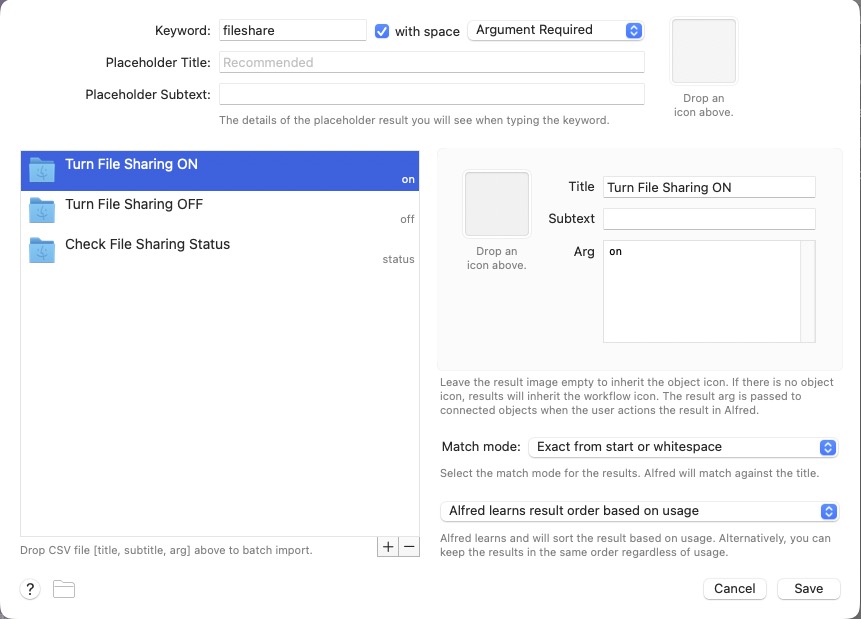The image size is (861, 619).
Task: Click the Keyword field containing fileshare
Action: click(292, 31)
